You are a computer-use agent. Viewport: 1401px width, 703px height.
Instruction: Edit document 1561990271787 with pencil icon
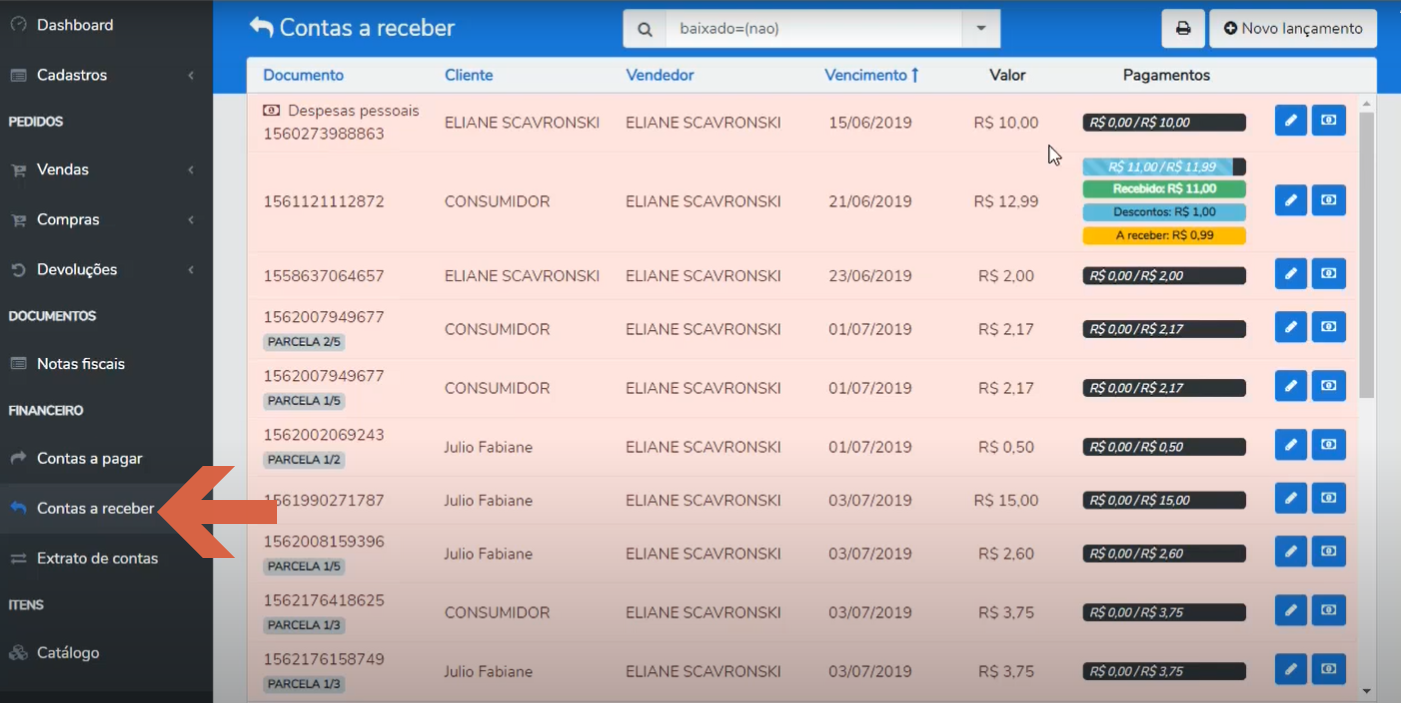pyautogui.click(x=1291, y=498)
